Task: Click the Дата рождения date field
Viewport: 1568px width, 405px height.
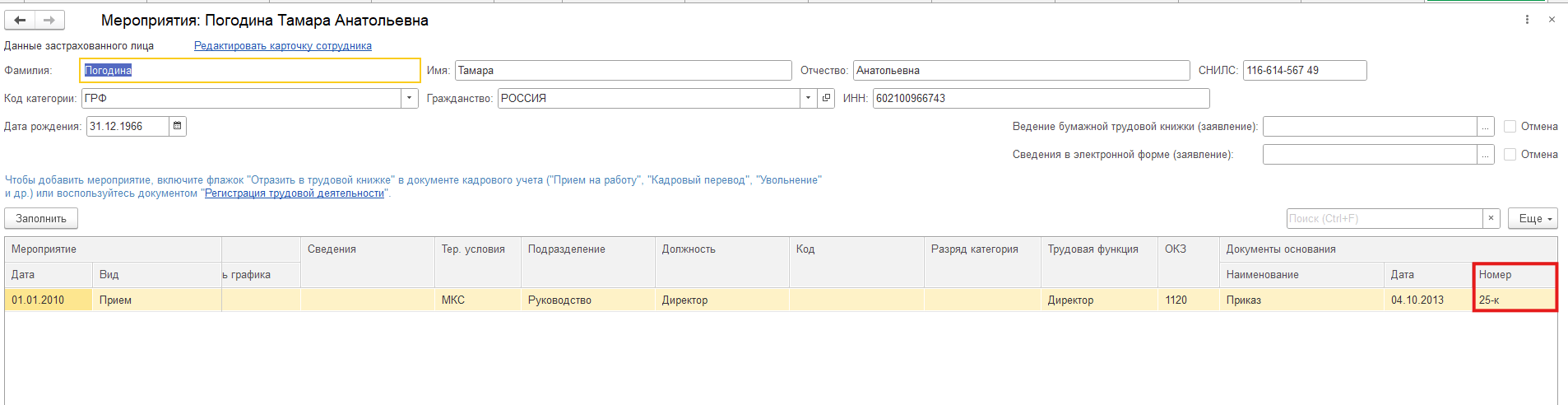Action: [128, 126]
